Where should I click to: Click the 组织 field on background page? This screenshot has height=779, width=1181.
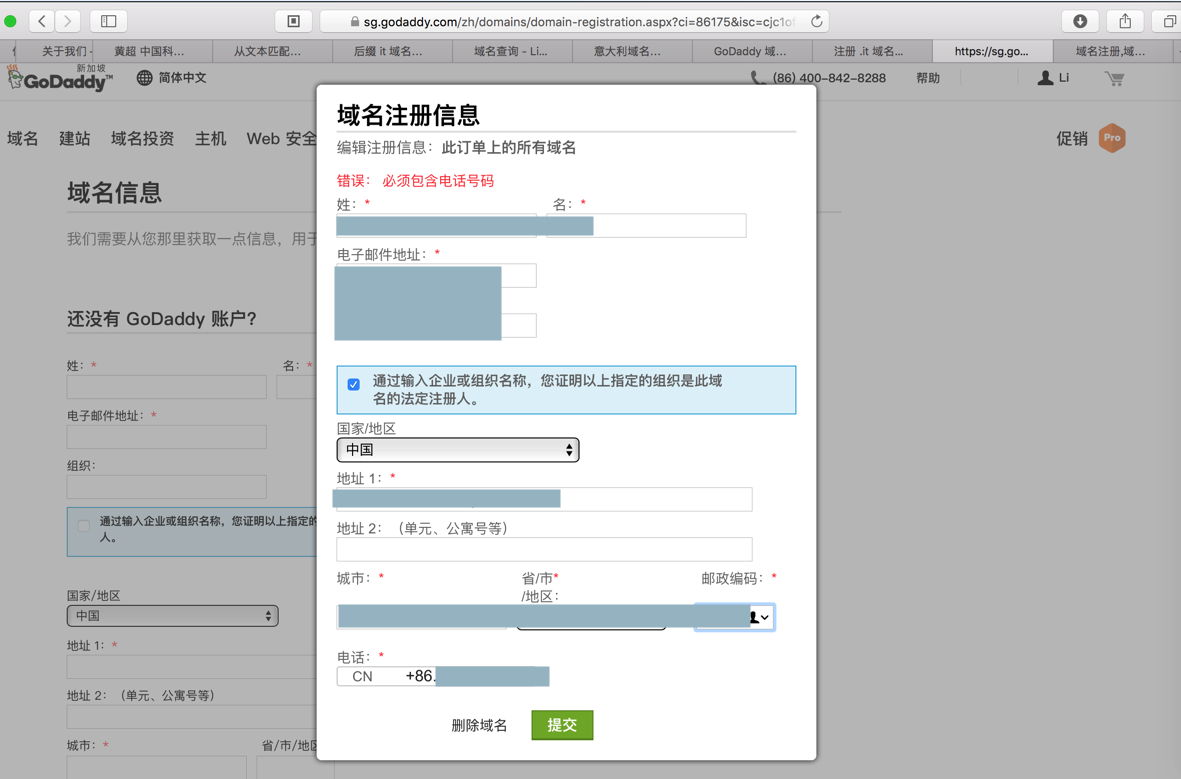[x=166, y=487]
